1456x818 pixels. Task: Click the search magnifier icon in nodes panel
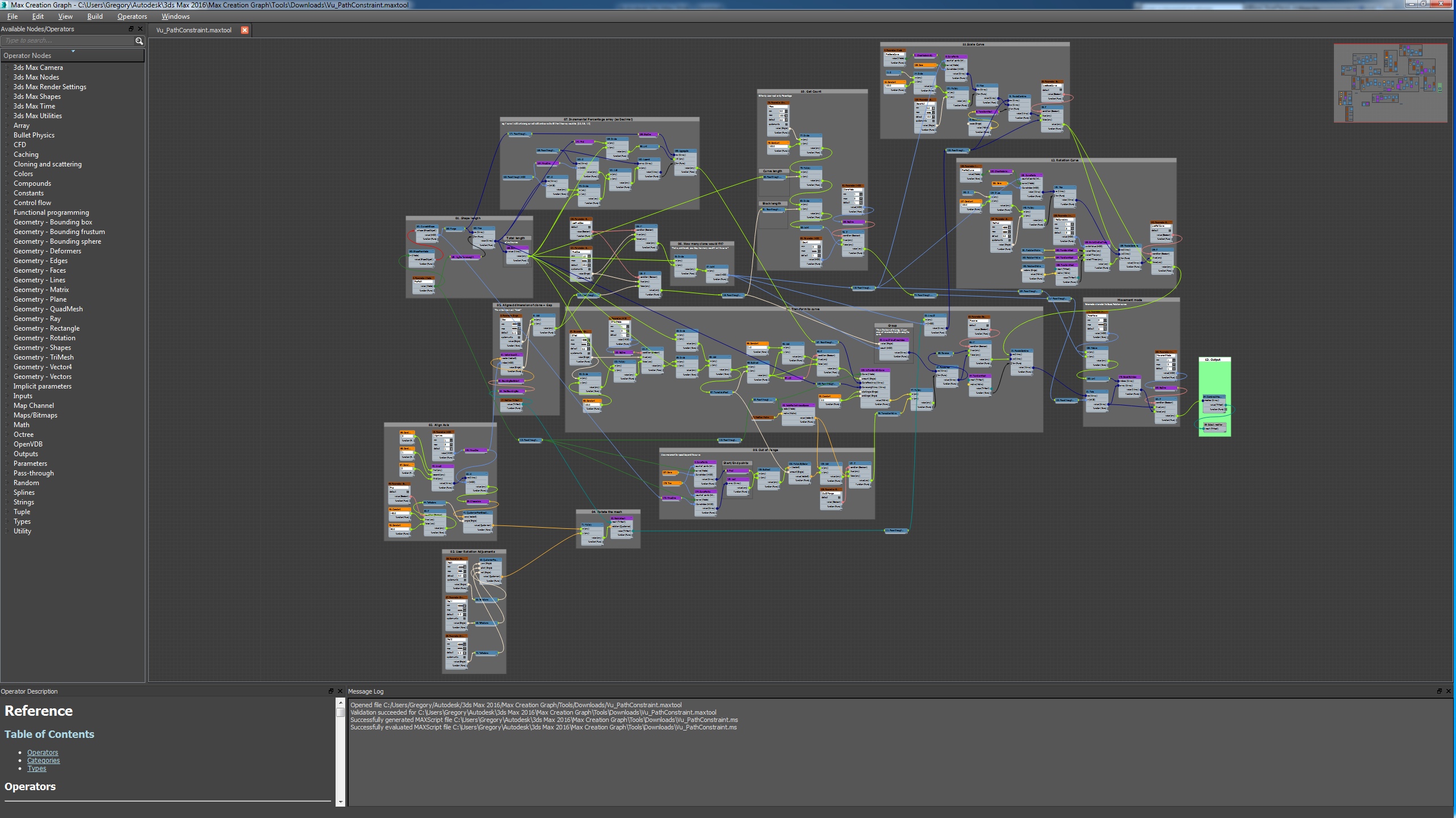click(139, 41)
